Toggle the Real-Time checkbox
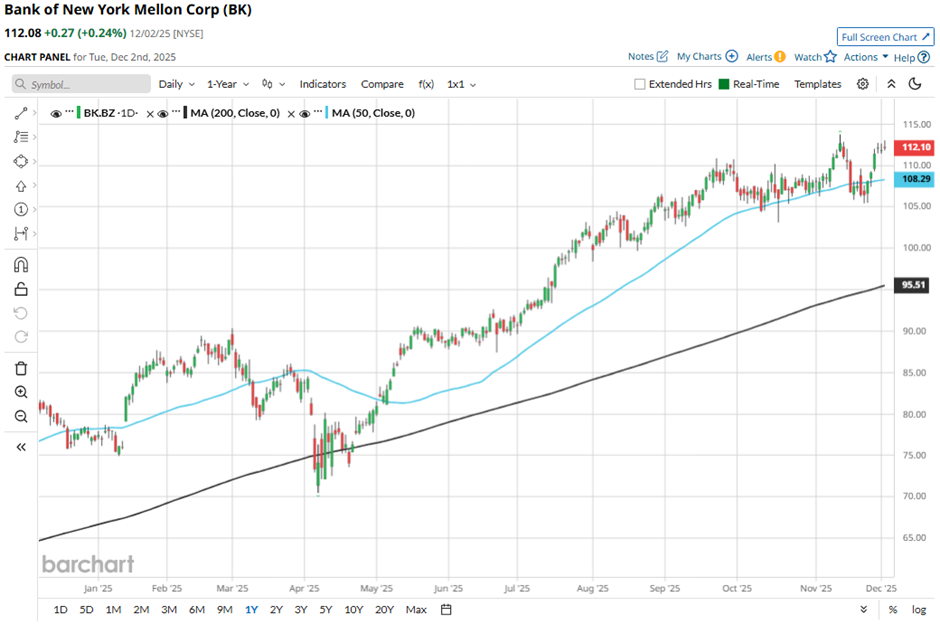Screen dimensions: 940x625 725,85
